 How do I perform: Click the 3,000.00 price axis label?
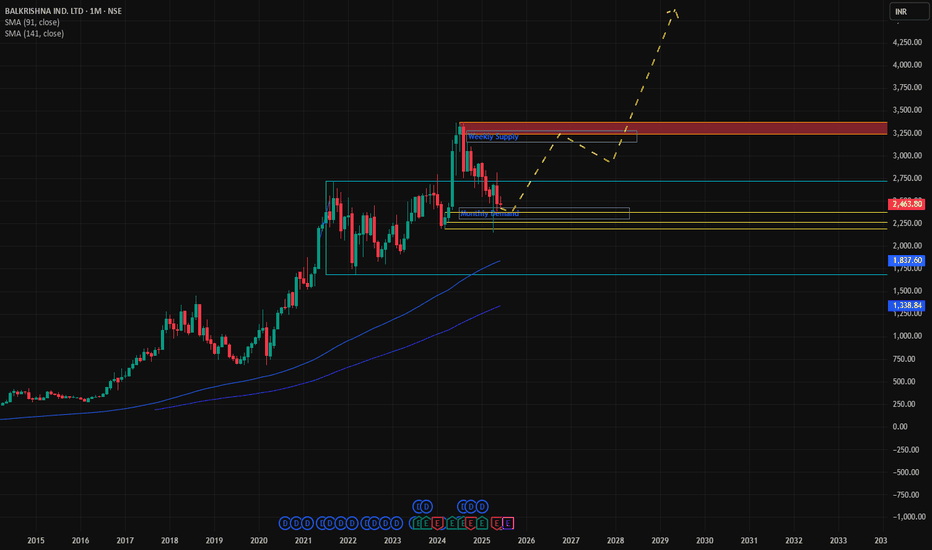[907, 155]
